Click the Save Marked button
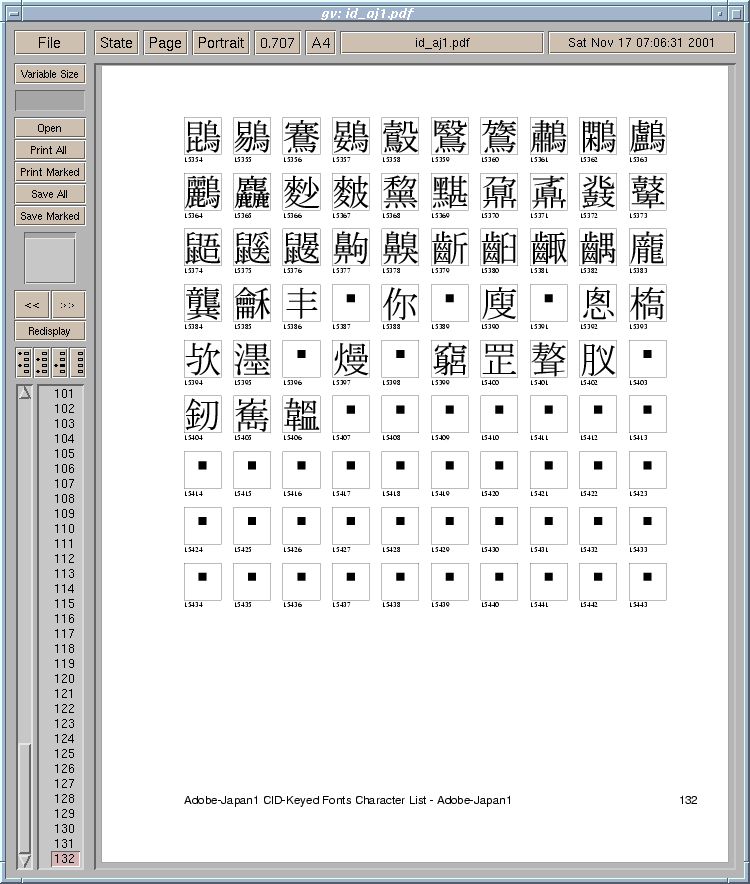Image resolution: width=750 pixels, height=884 pixels. point(49,216)
